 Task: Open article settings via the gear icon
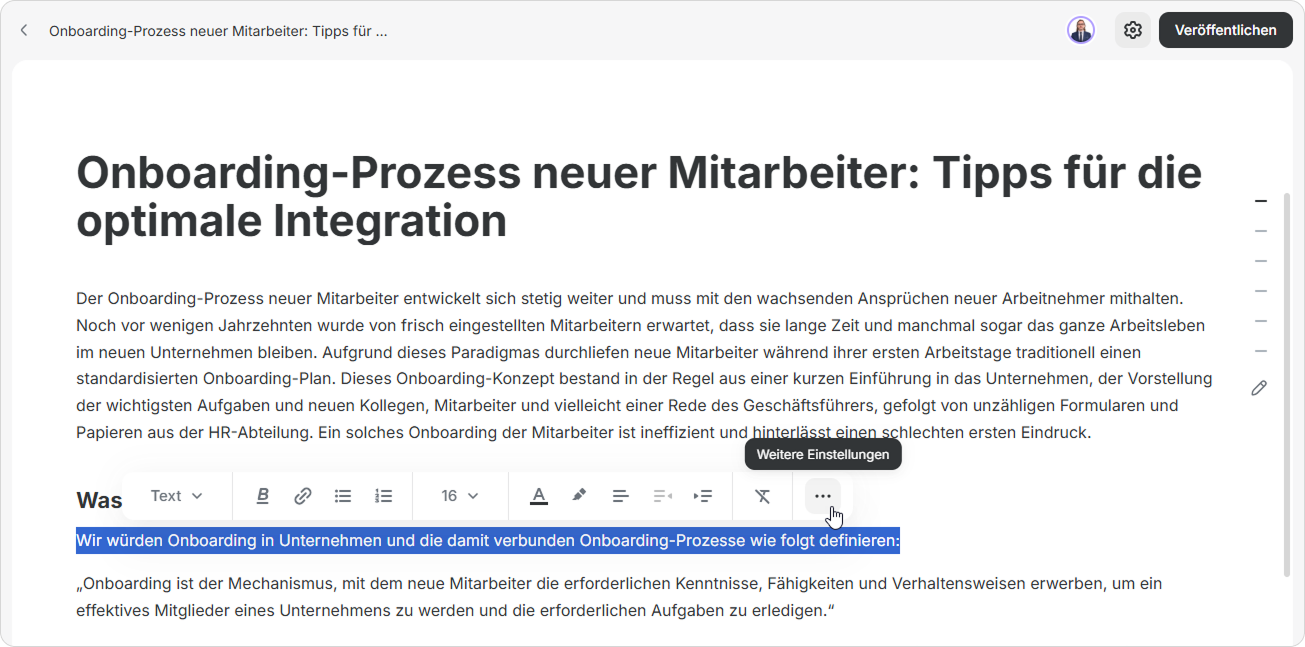[1133, 30]
